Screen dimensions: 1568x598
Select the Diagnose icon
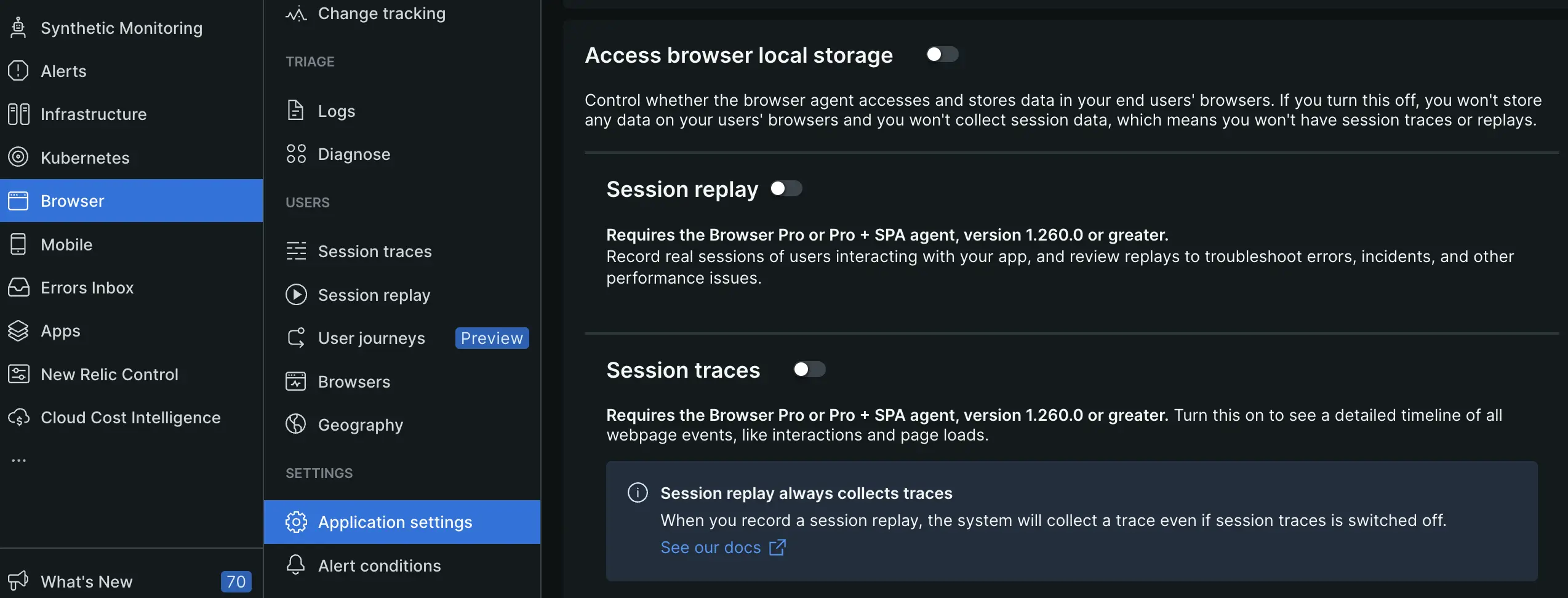296,154
